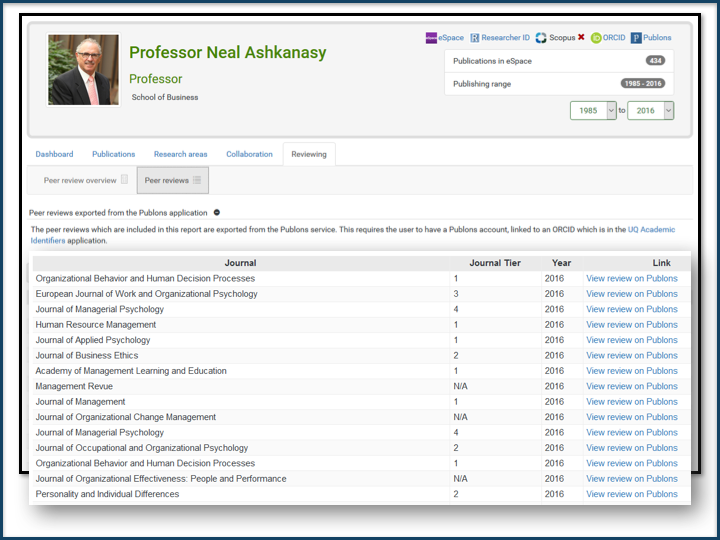View review for Journal of Management
The image size is (720, 540).
point(632,402)
